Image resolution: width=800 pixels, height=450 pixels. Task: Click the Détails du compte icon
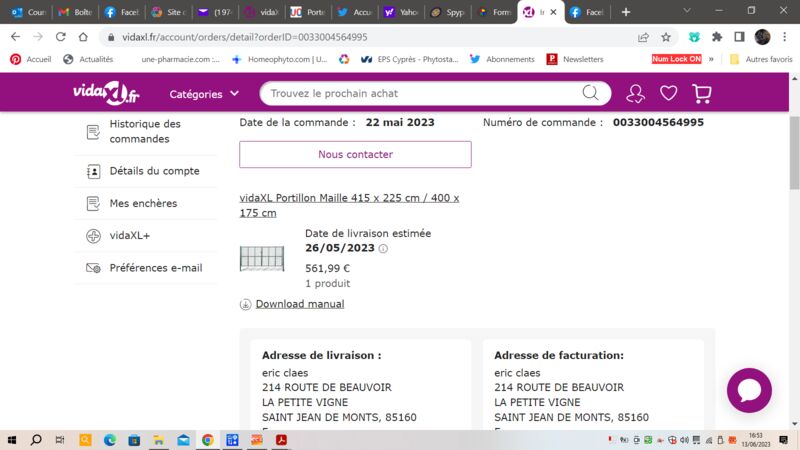coord(93,171)
